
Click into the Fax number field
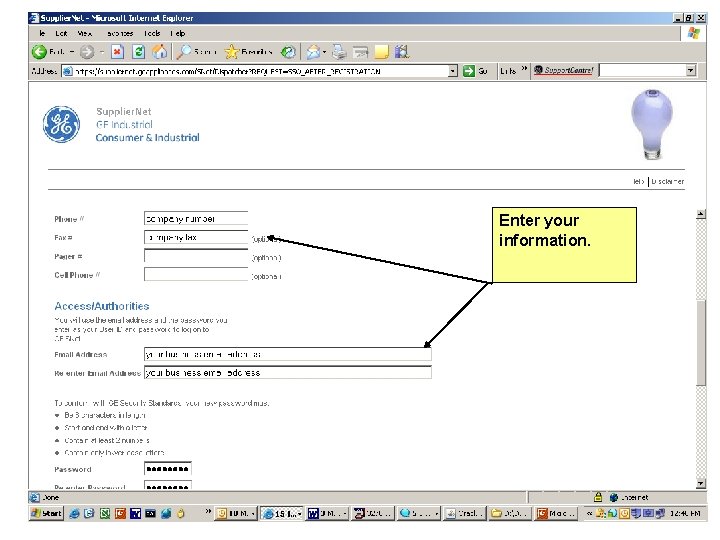[196, 237]
